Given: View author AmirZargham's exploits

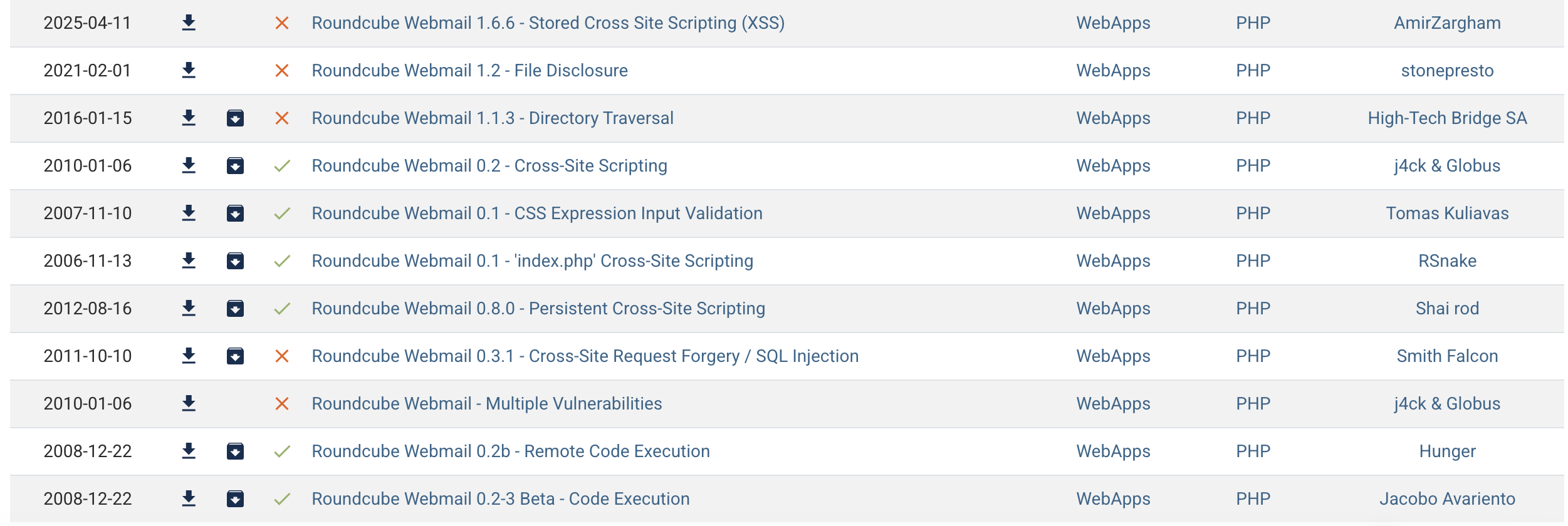Looking at the screenshot, I should coord(1447,23).
